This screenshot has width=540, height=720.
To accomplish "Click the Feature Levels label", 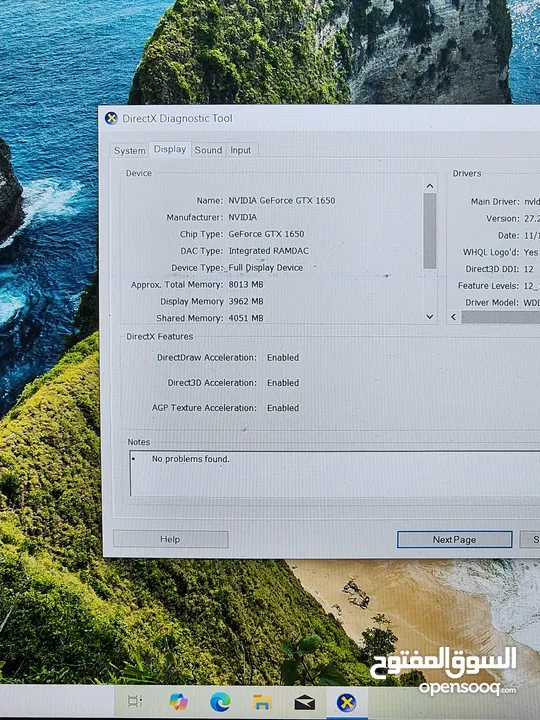I will [489, 286].
